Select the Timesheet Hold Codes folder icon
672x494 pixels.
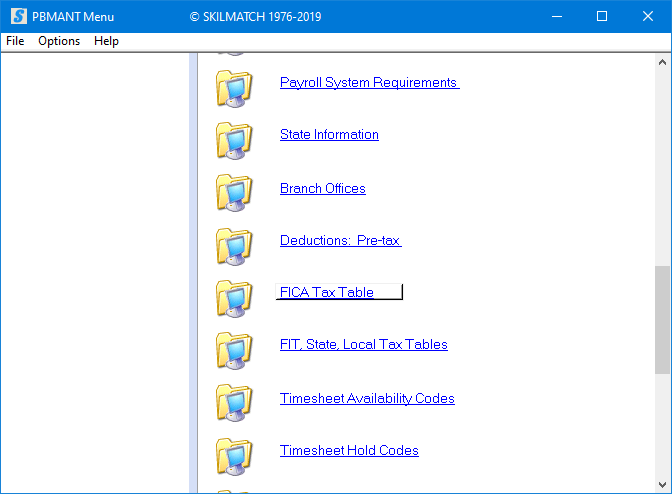coord(234,454)
